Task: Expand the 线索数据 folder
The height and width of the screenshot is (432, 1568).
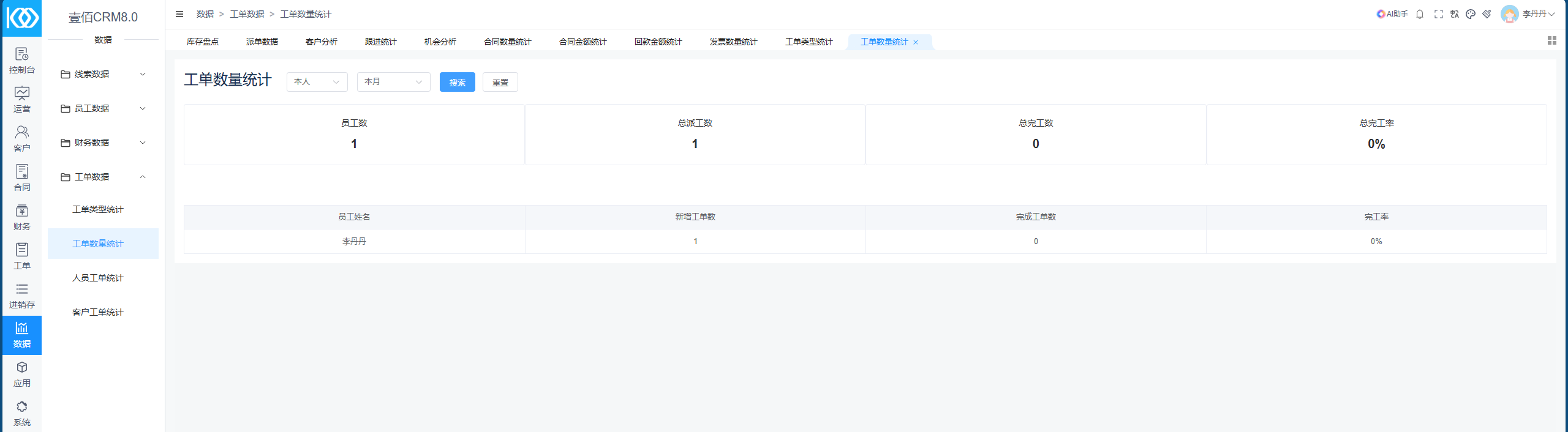Action: [x=103, y=74]
